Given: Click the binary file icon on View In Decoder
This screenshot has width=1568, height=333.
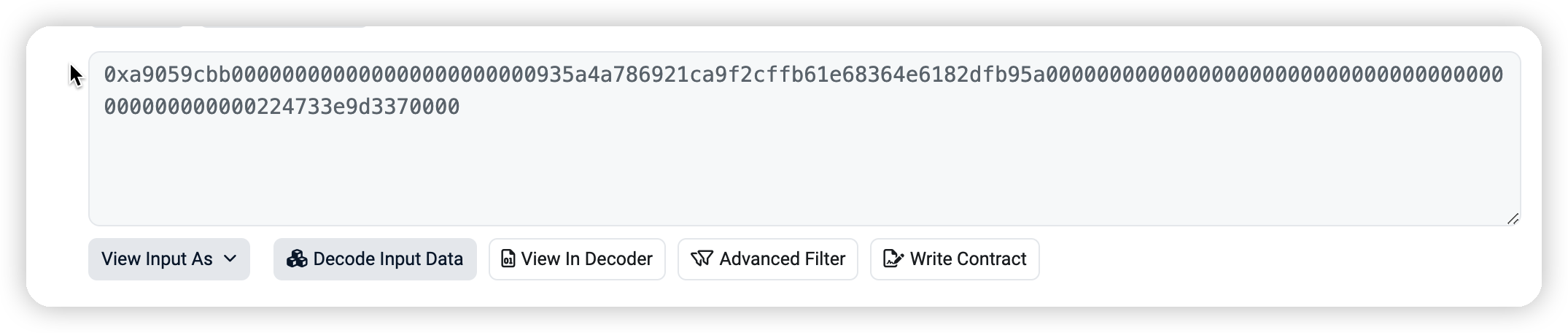Looking at the screenshot, I should 508,259.
